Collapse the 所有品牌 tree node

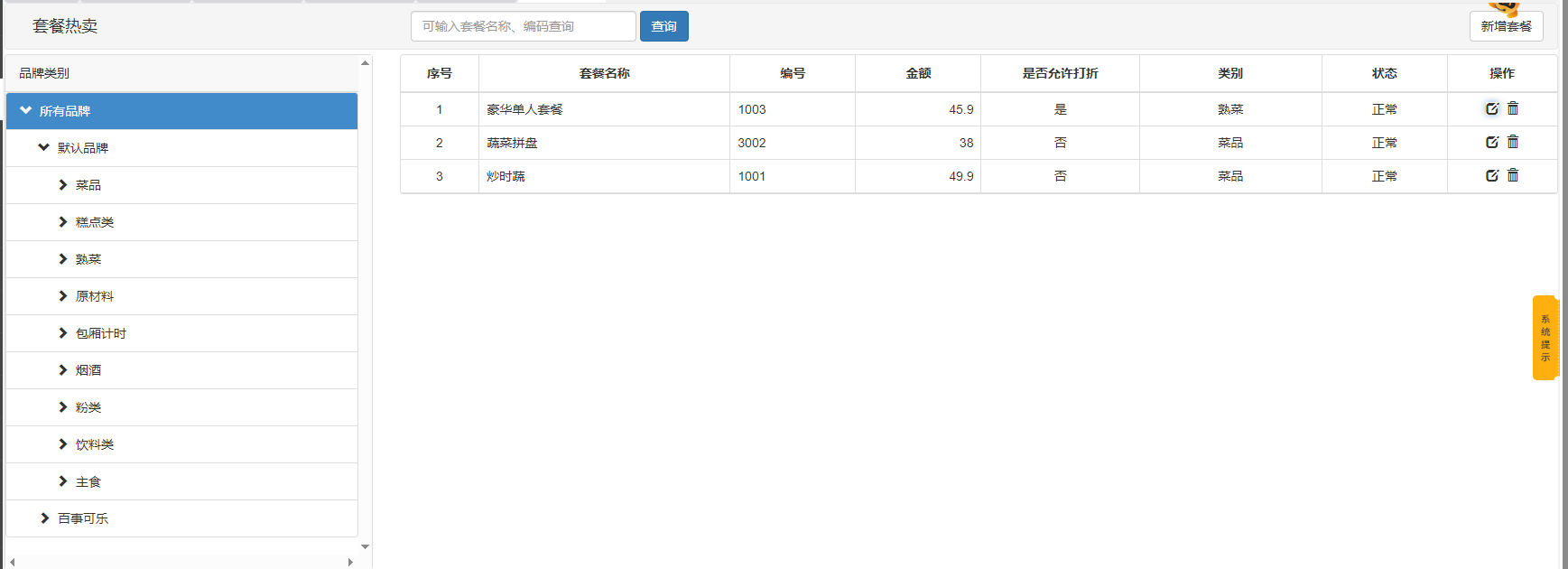[25, 110]
